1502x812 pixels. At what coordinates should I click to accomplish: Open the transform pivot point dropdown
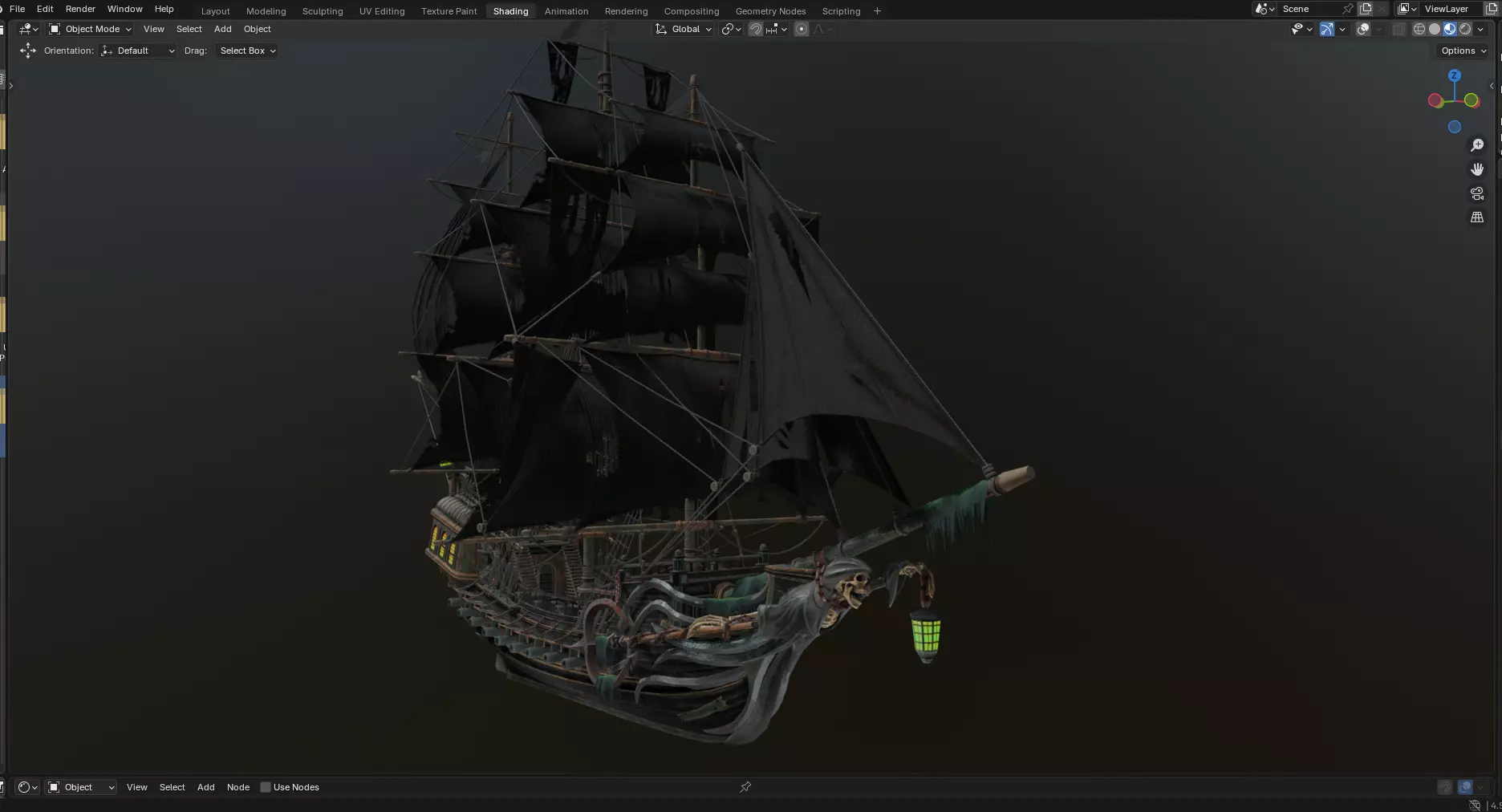click(731, 29)
